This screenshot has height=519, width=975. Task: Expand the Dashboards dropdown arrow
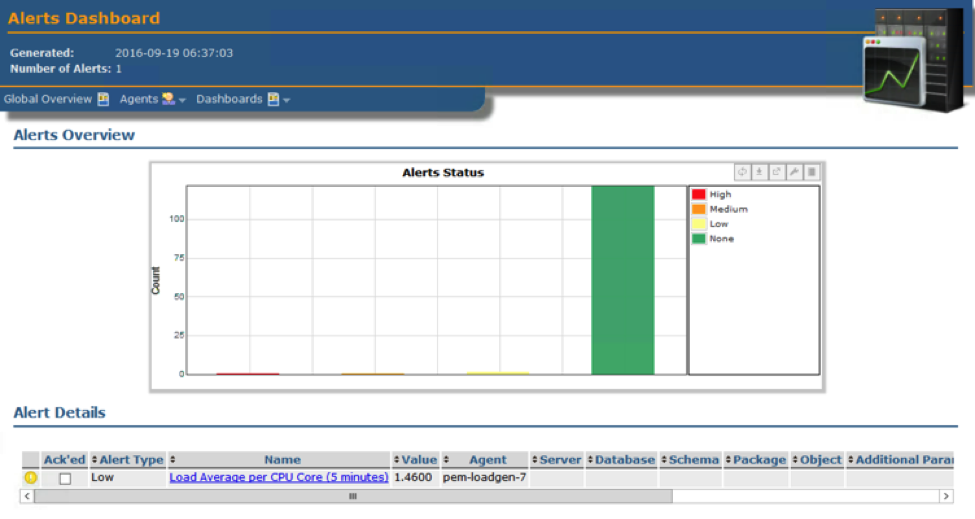coord(287,101)
